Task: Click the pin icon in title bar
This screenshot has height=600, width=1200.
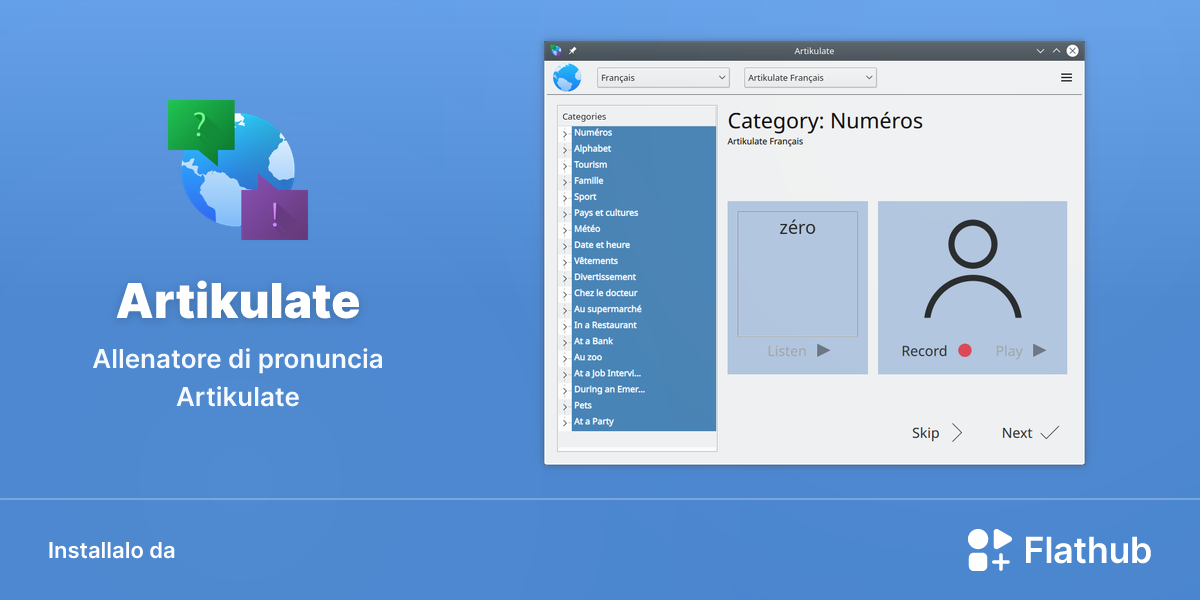Action: click(x=573, y=51)
